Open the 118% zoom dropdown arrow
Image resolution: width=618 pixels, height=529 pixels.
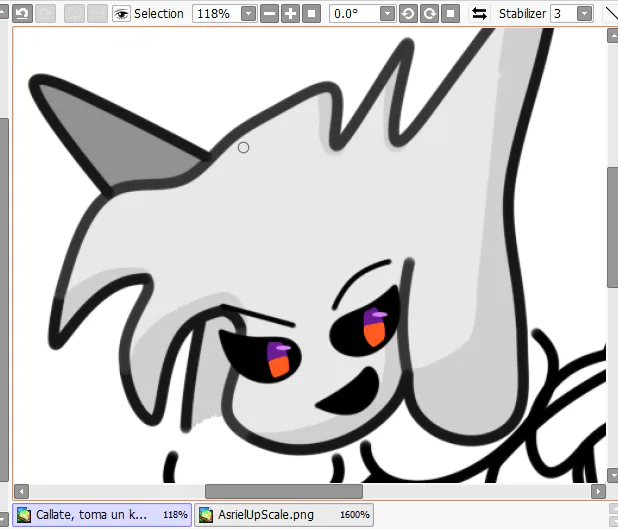[248, 14]
